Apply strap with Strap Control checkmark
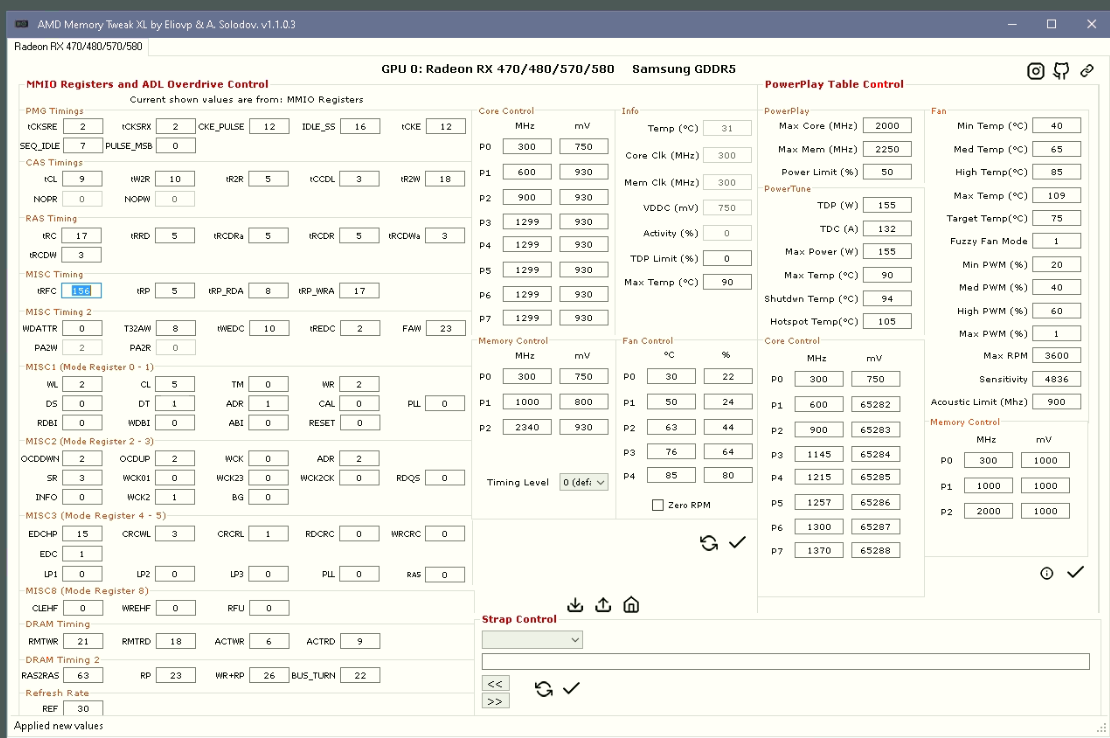 pos(571,688)
